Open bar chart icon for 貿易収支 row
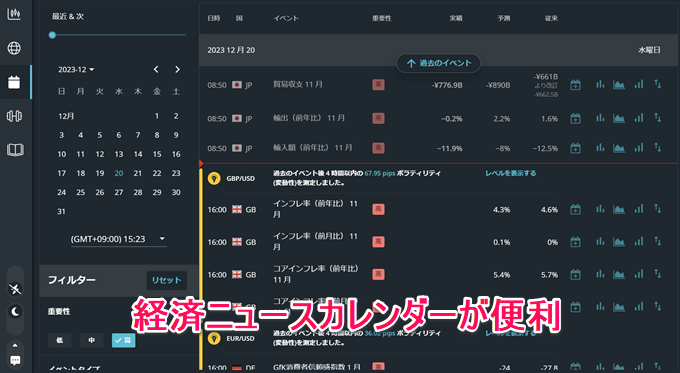Image resolution: width=680 pixels, height=373 pixels. 600,84
